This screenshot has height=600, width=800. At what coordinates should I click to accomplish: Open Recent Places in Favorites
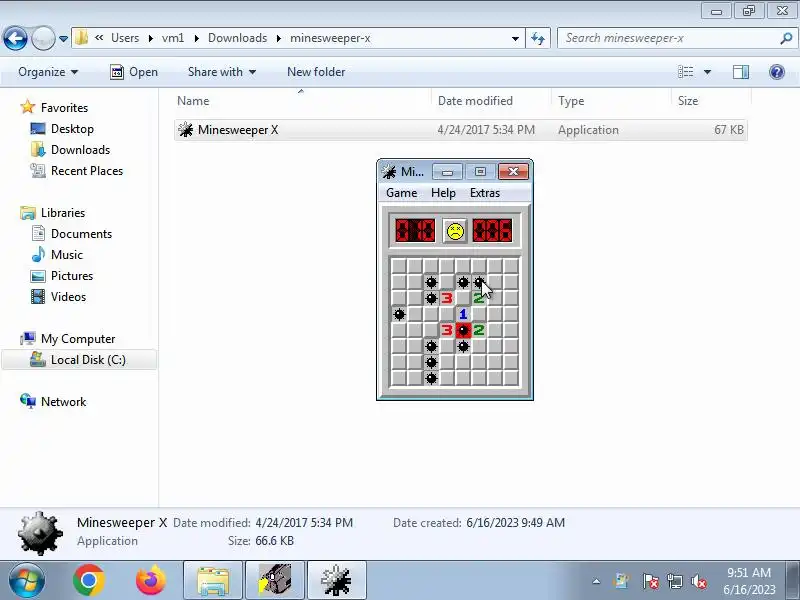click(x=87, y=170)
